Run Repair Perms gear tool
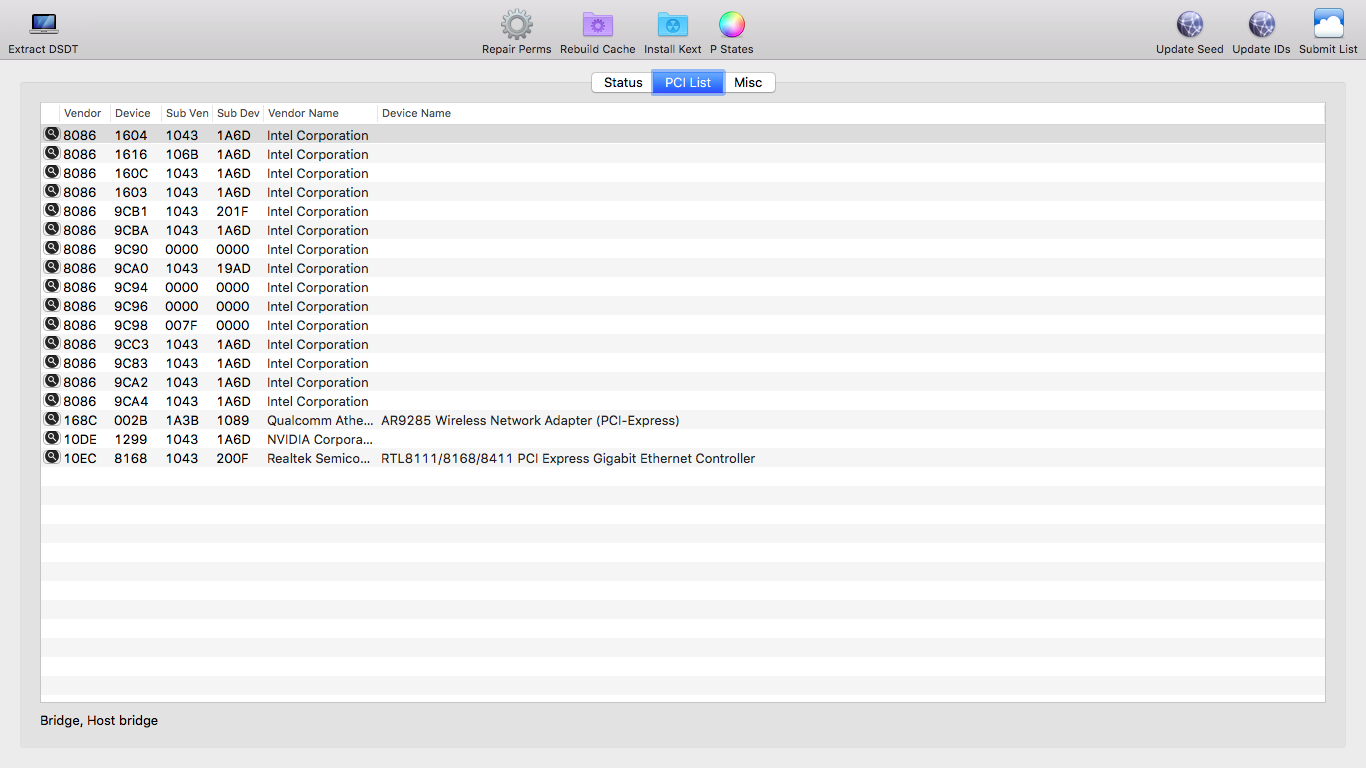Image resolution: width=1366 pixels, height=768 pixels. click(516, 25)
